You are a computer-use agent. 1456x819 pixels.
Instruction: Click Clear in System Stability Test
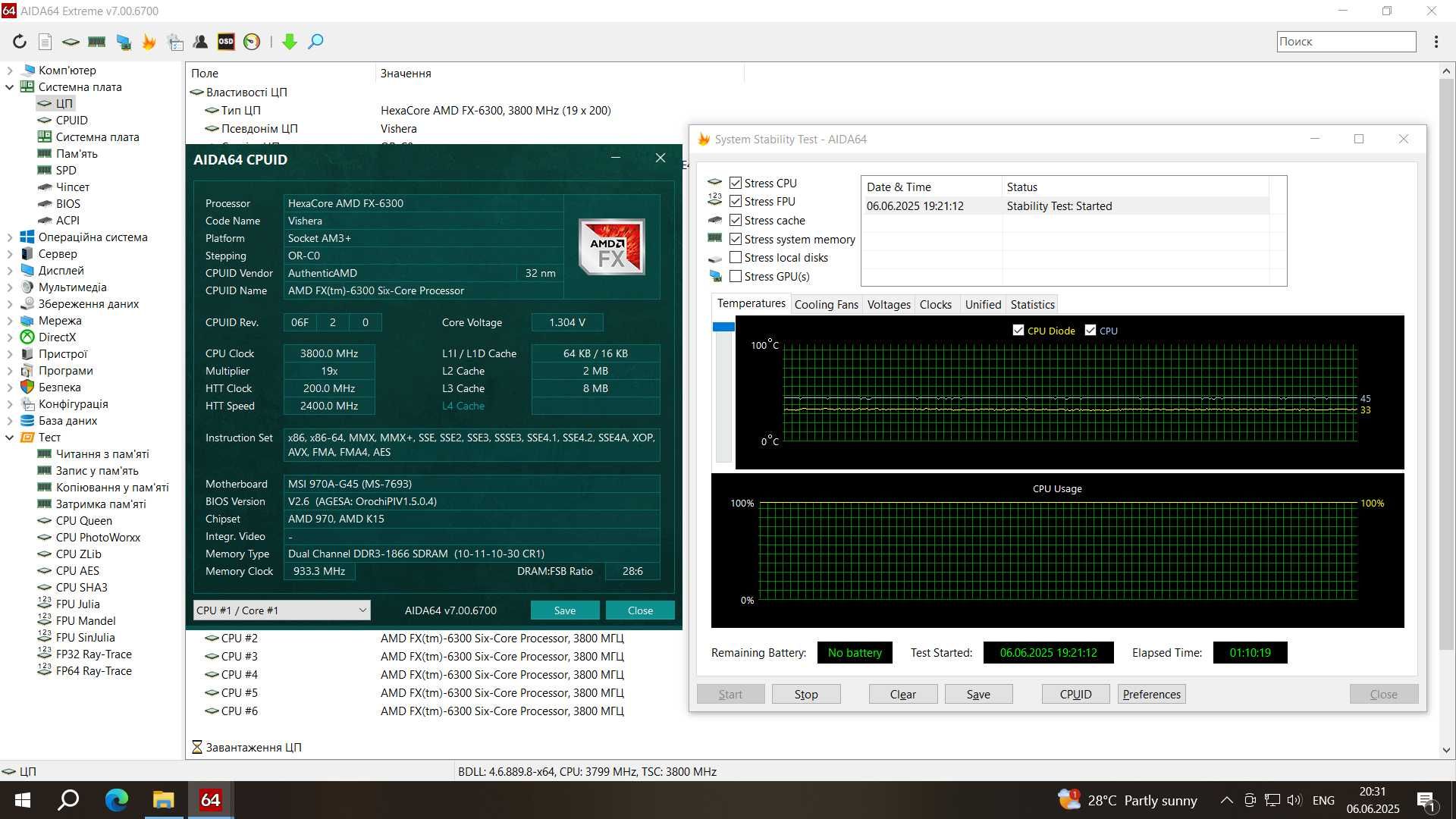902,694
